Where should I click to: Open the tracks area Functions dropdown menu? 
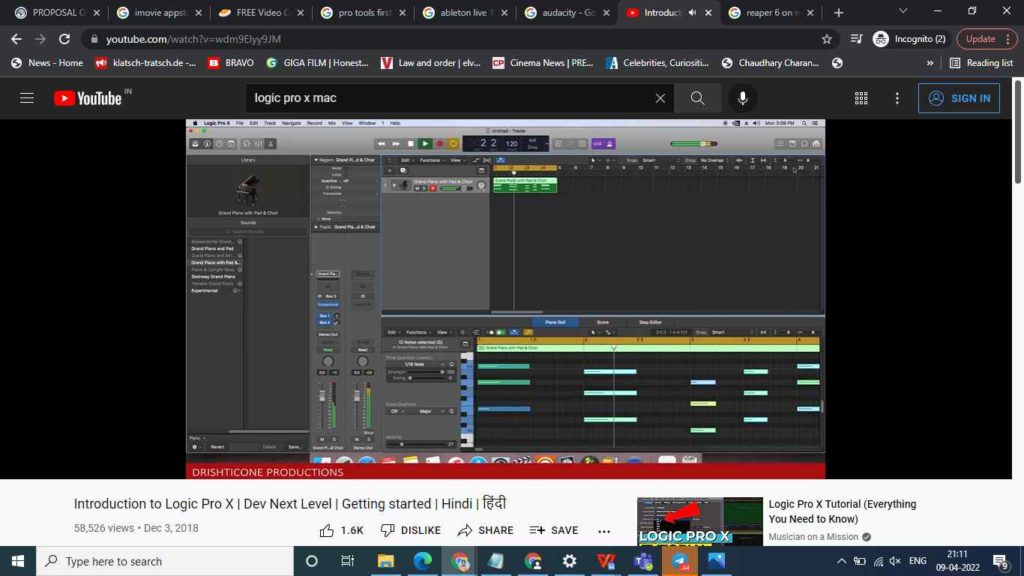pyautogui.click(x=430, y=160)
